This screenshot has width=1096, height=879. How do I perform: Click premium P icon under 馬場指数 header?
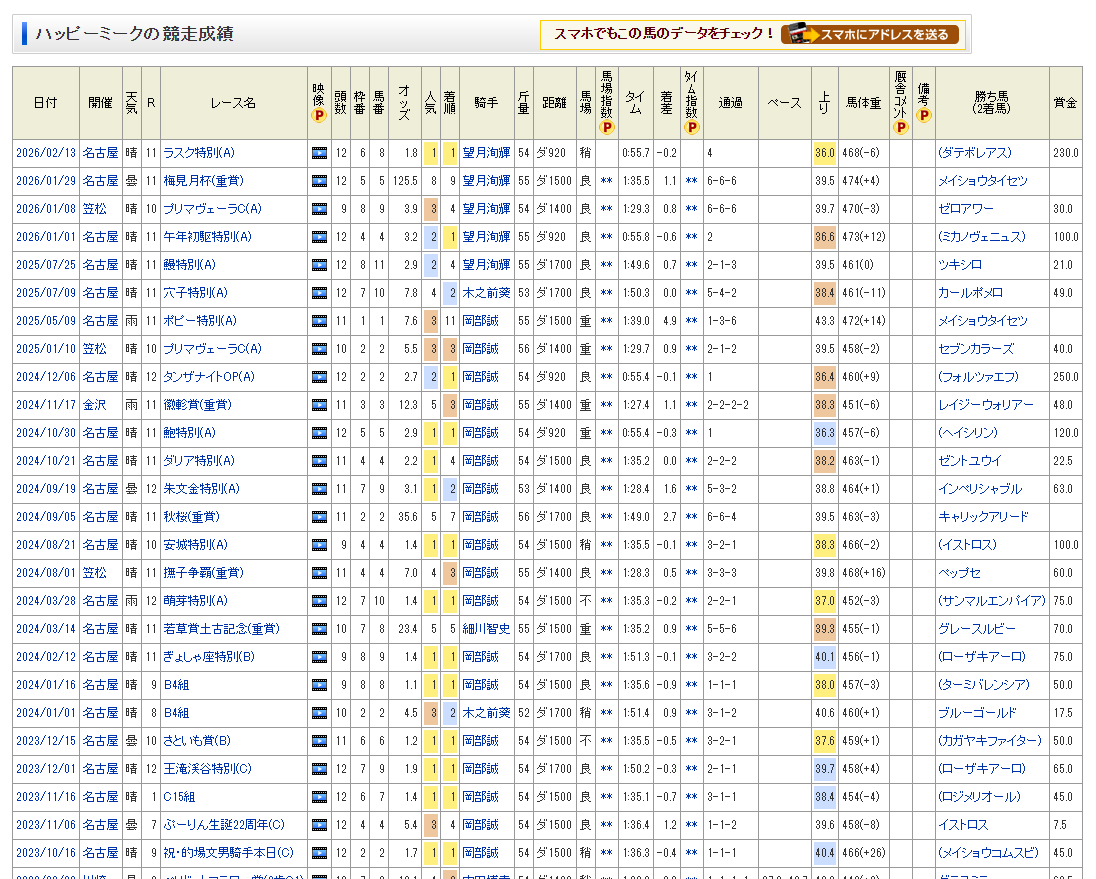click(606, 127)
